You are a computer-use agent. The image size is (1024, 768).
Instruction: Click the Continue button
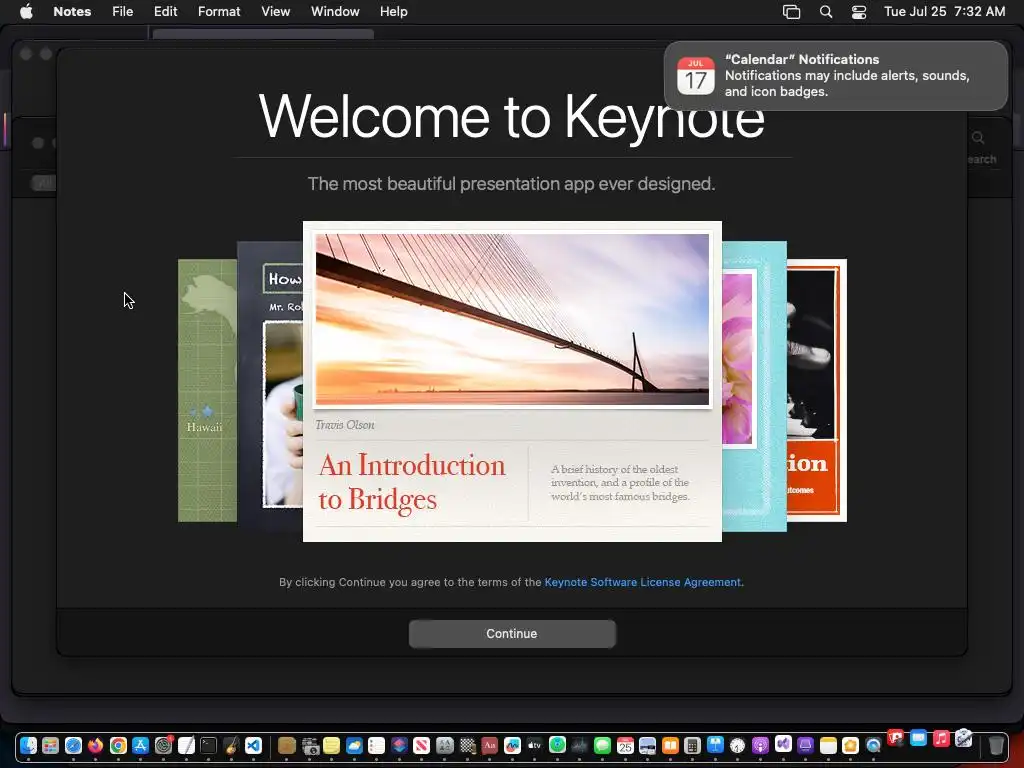(x=512, y=633)
